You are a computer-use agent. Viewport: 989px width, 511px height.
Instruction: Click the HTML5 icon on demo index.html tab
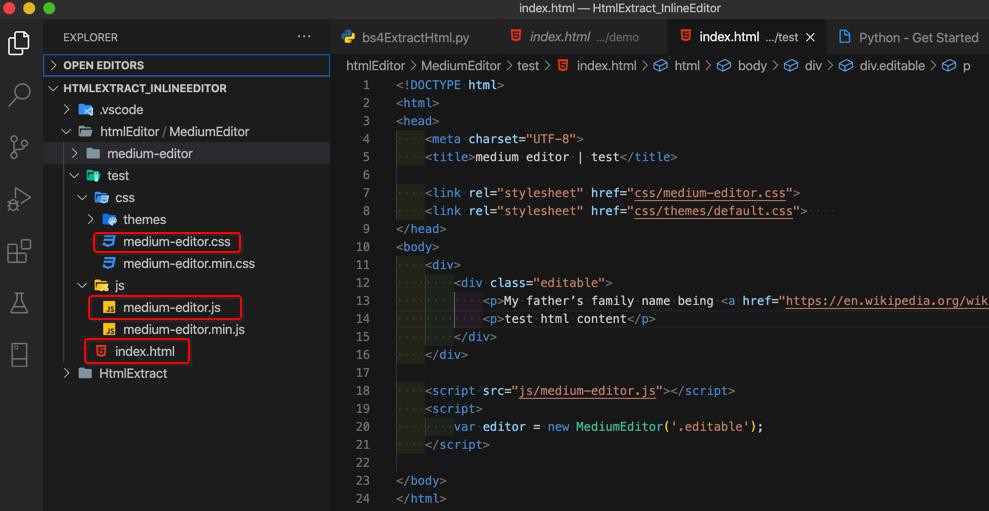point(515,37)
